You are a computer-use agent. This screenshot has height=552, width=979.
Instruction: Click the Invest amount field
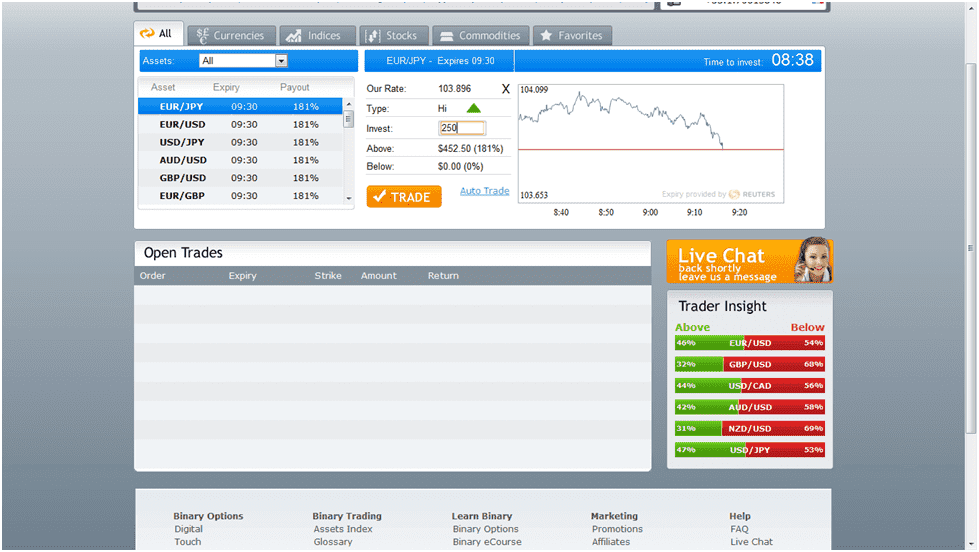462,128
